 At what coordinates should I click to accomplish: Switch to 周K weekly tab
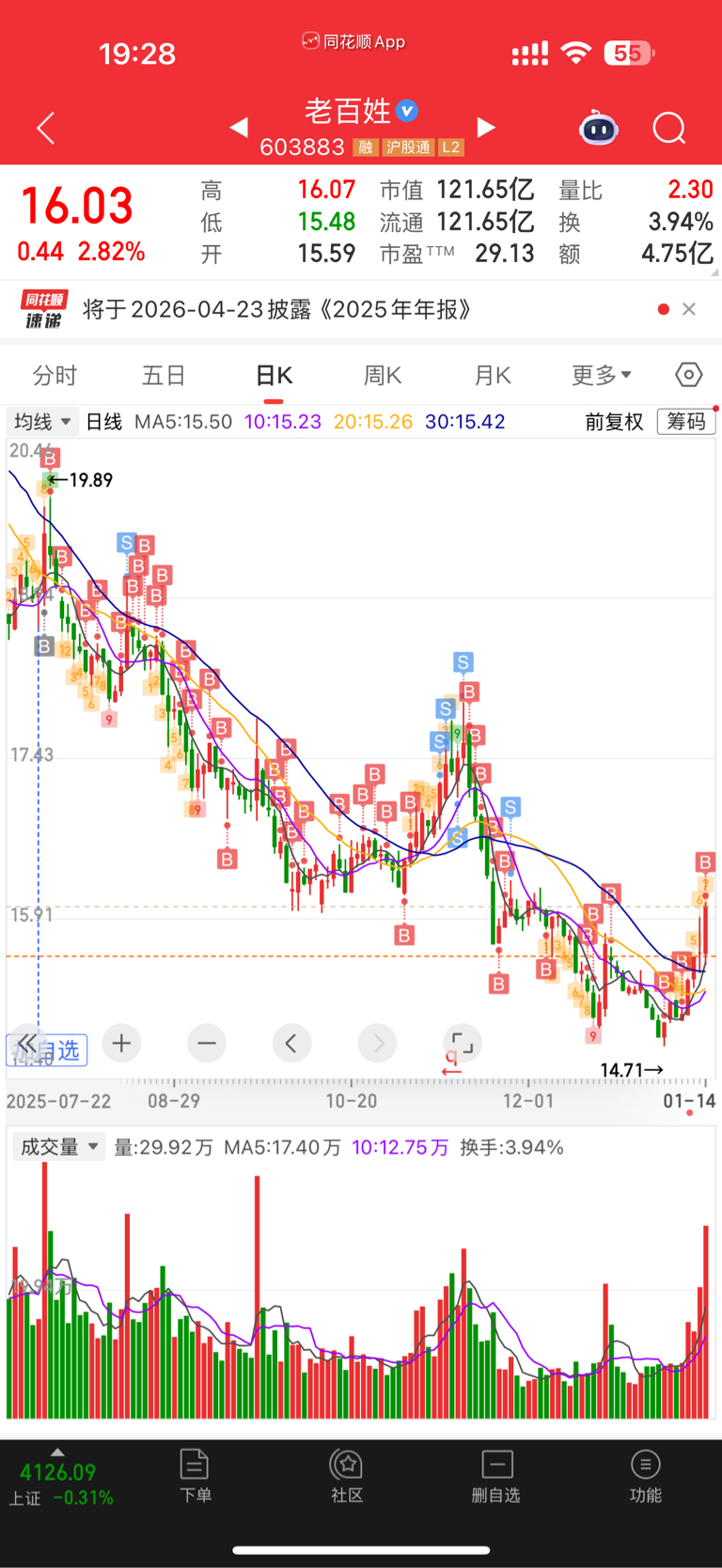(x=383, y=376)
